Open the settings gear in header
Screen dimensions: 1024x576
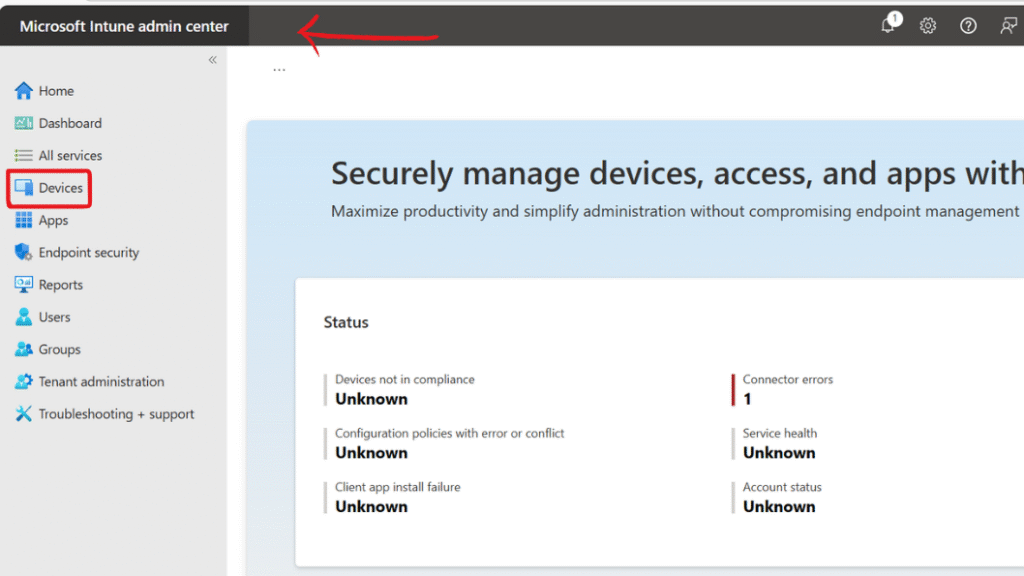pos(928,25)
